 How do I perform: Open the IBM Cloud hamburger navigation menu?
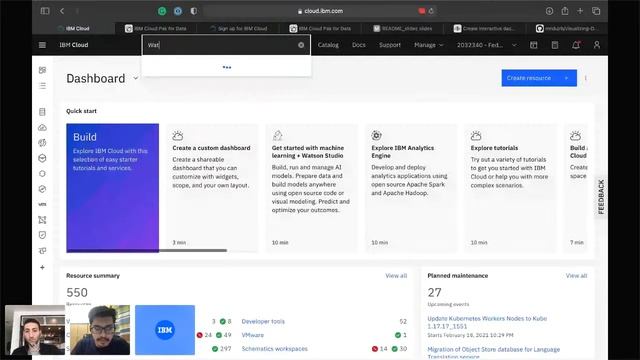click(x=42, y=45)
